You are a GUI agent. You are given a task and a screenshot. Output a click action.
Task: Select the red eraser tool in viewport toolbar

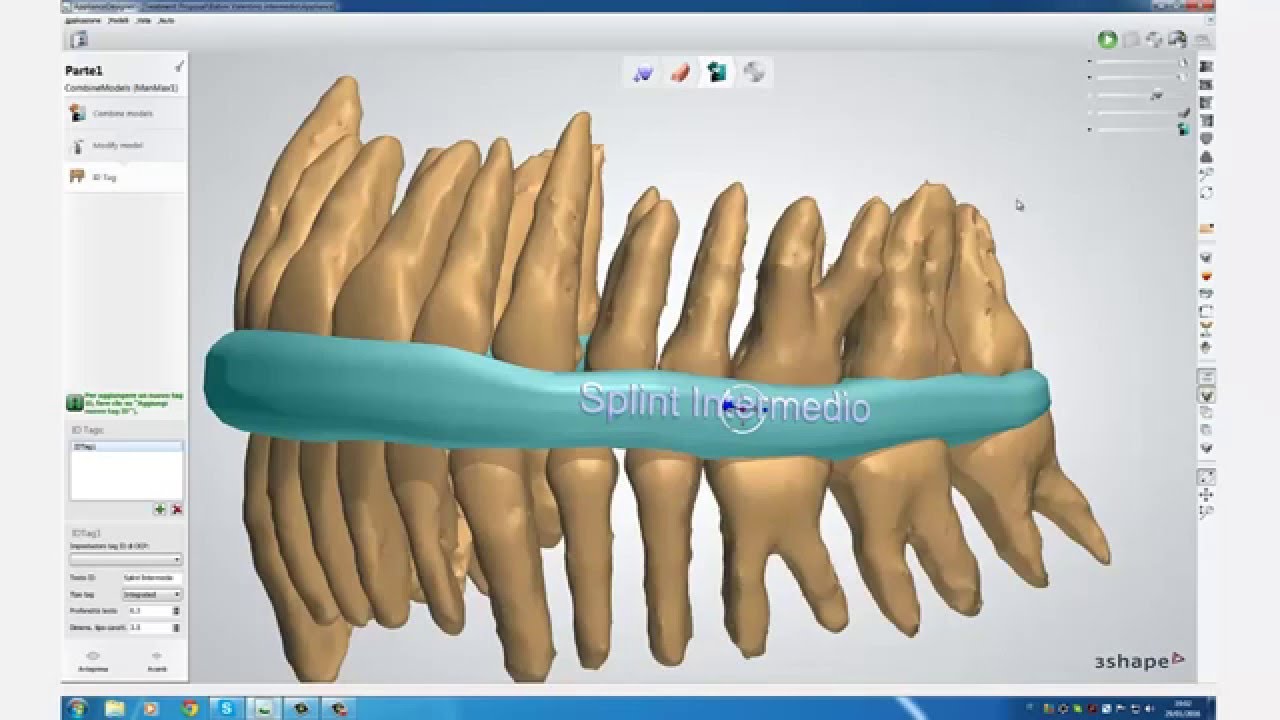point(680,72)
